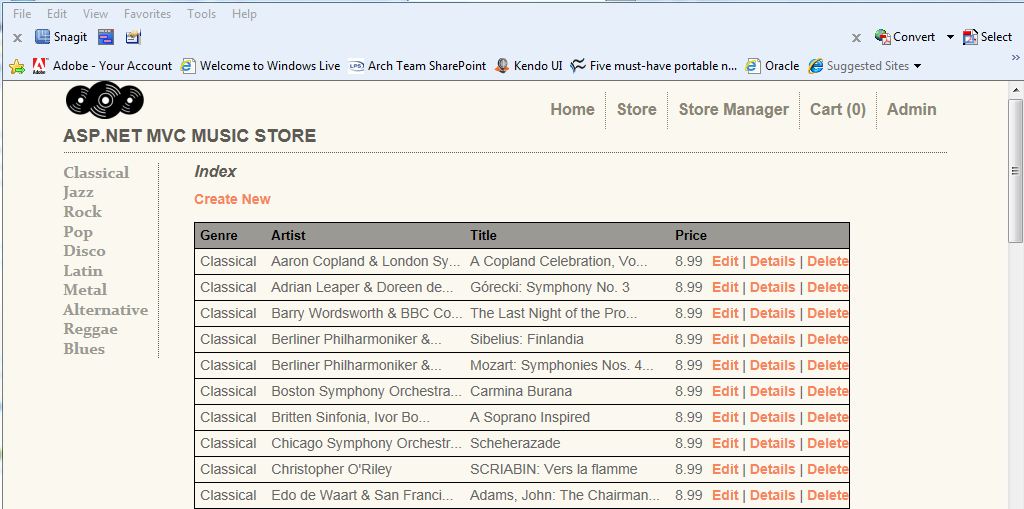This screenshot has width=1024, height=509.
Task: Open the File menu
Action: 22,14
